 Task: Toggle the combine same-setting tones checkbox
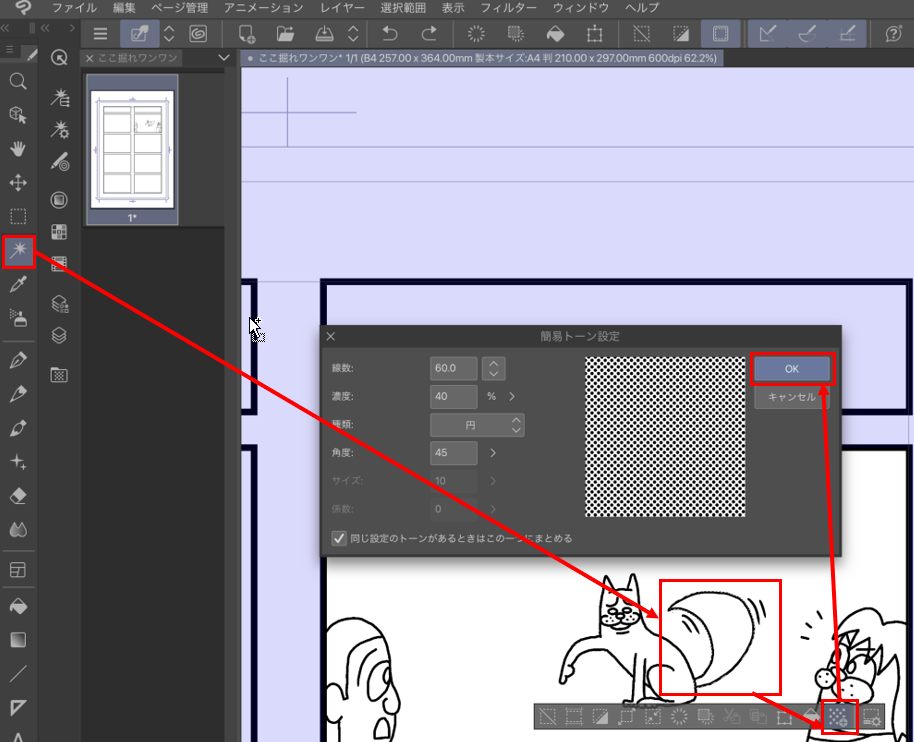(x=340, y=538)
